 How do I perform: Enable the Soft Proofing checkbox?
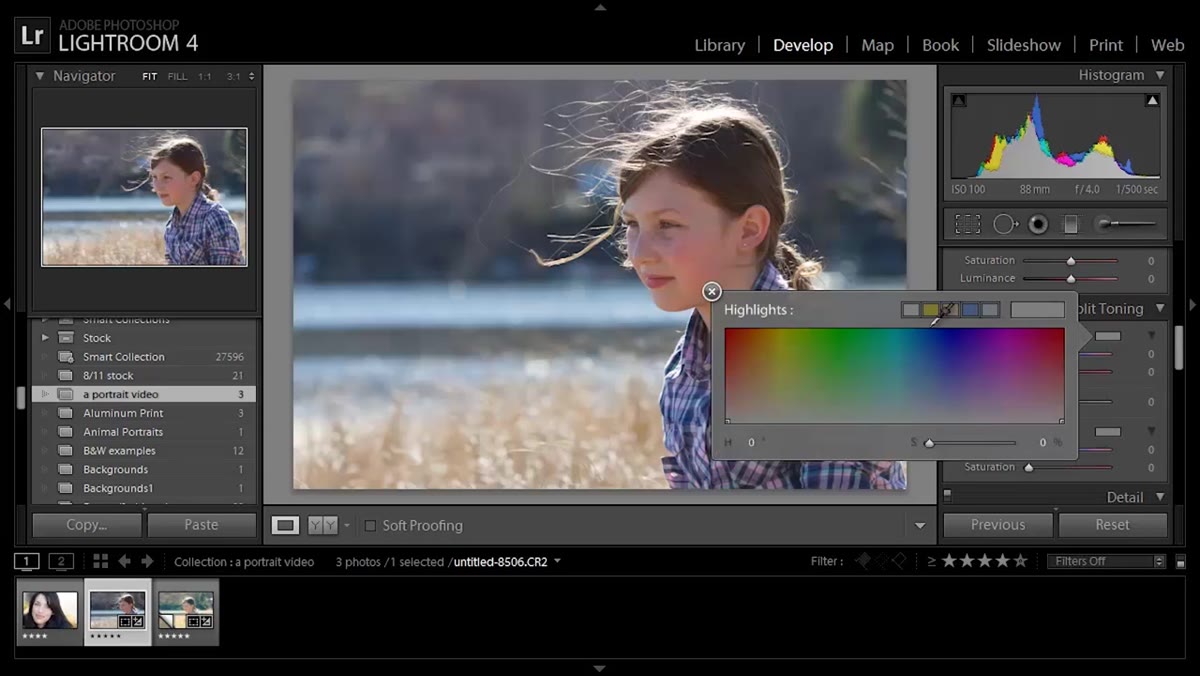[x=370, y=525]
